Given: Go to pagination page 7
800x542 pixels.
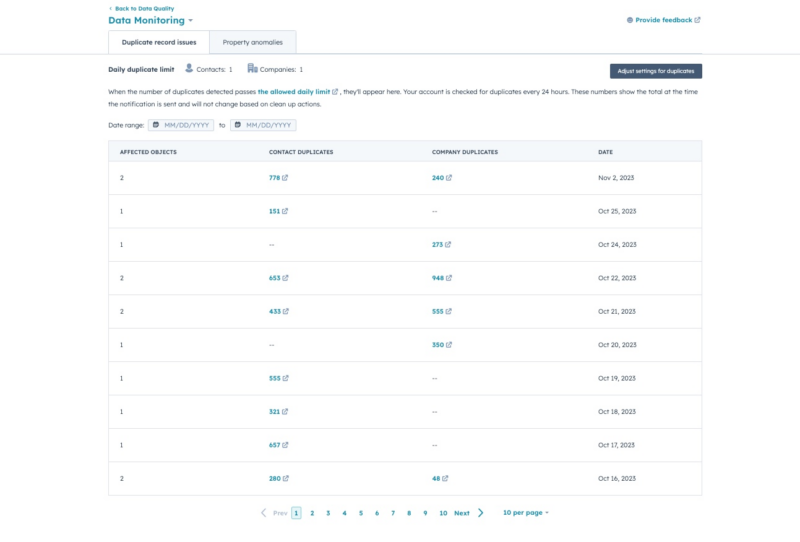Looking at the screenshot, I should click(393, 513).
